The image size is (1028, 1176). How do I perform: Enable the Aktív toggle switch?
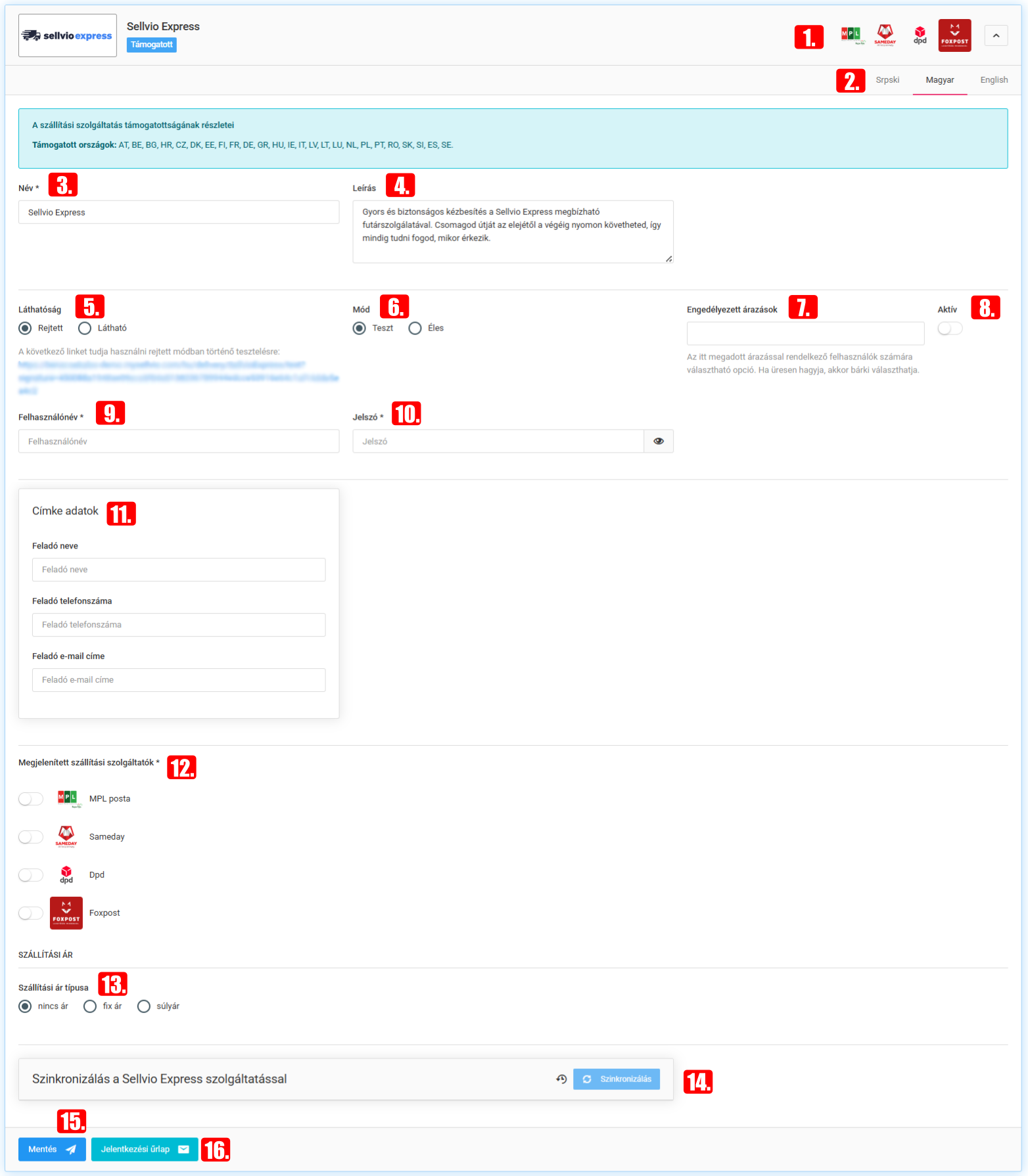(x=950, y=328)
